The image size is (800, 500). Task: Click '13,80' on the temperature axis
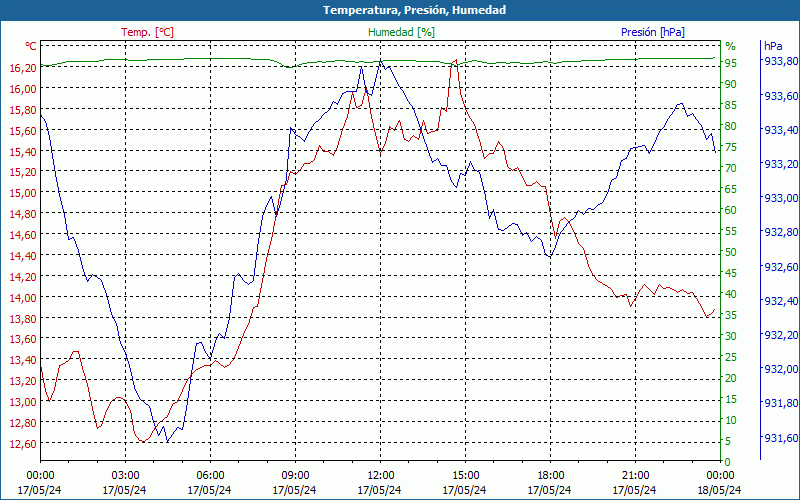click(23, 318)
